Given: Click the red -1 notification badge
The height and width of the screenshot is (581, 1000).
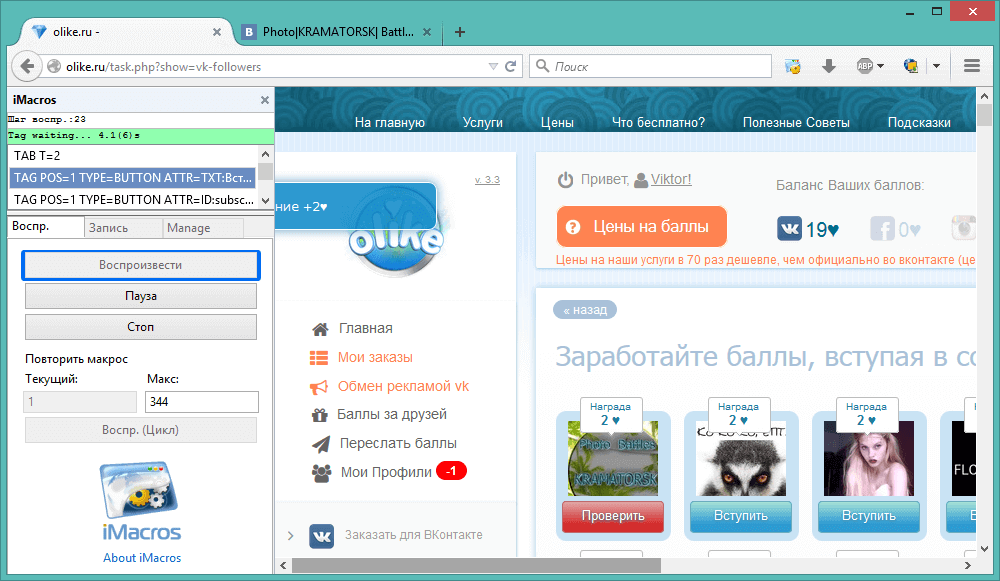Looking at the screenshot, I should 452,471.
